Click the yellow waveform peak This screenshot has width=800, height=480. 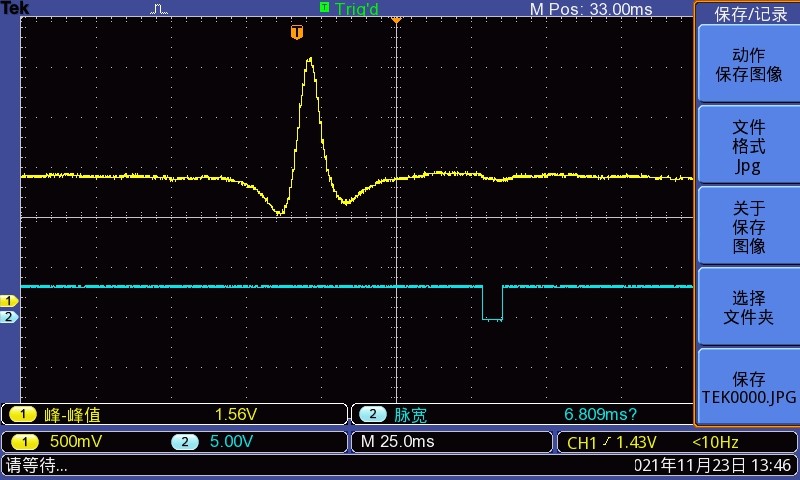(x=310, y=60)
